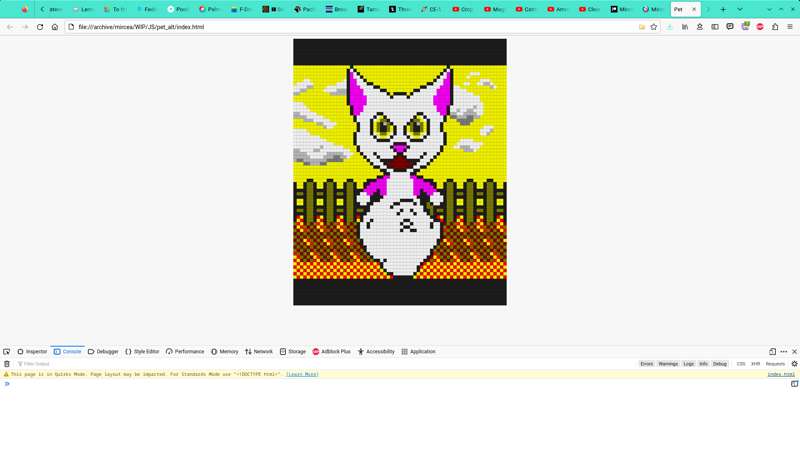The width and height of the screenshot is (800, 450).
Task: Open the Firefox hamburger application menu
Action: tap(790, 27)
